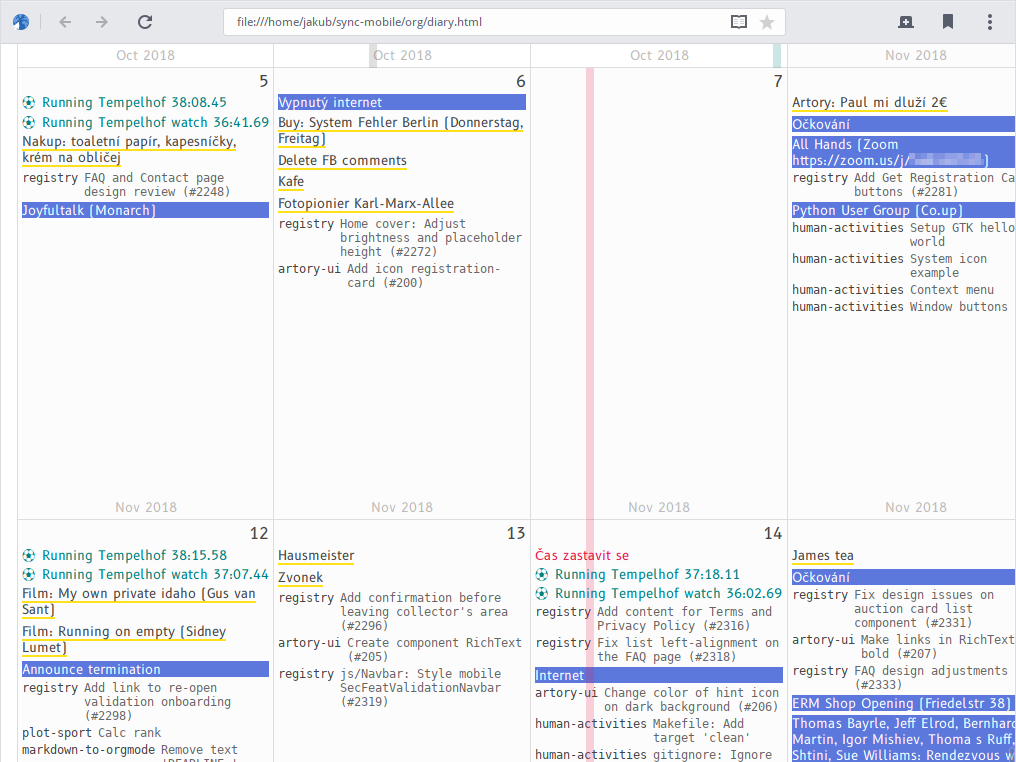Click soccer ball icon beside Running Tempelhof 37:18.11
The width and height of the screenshot is (1016, 762).
(x=542, y=574)
